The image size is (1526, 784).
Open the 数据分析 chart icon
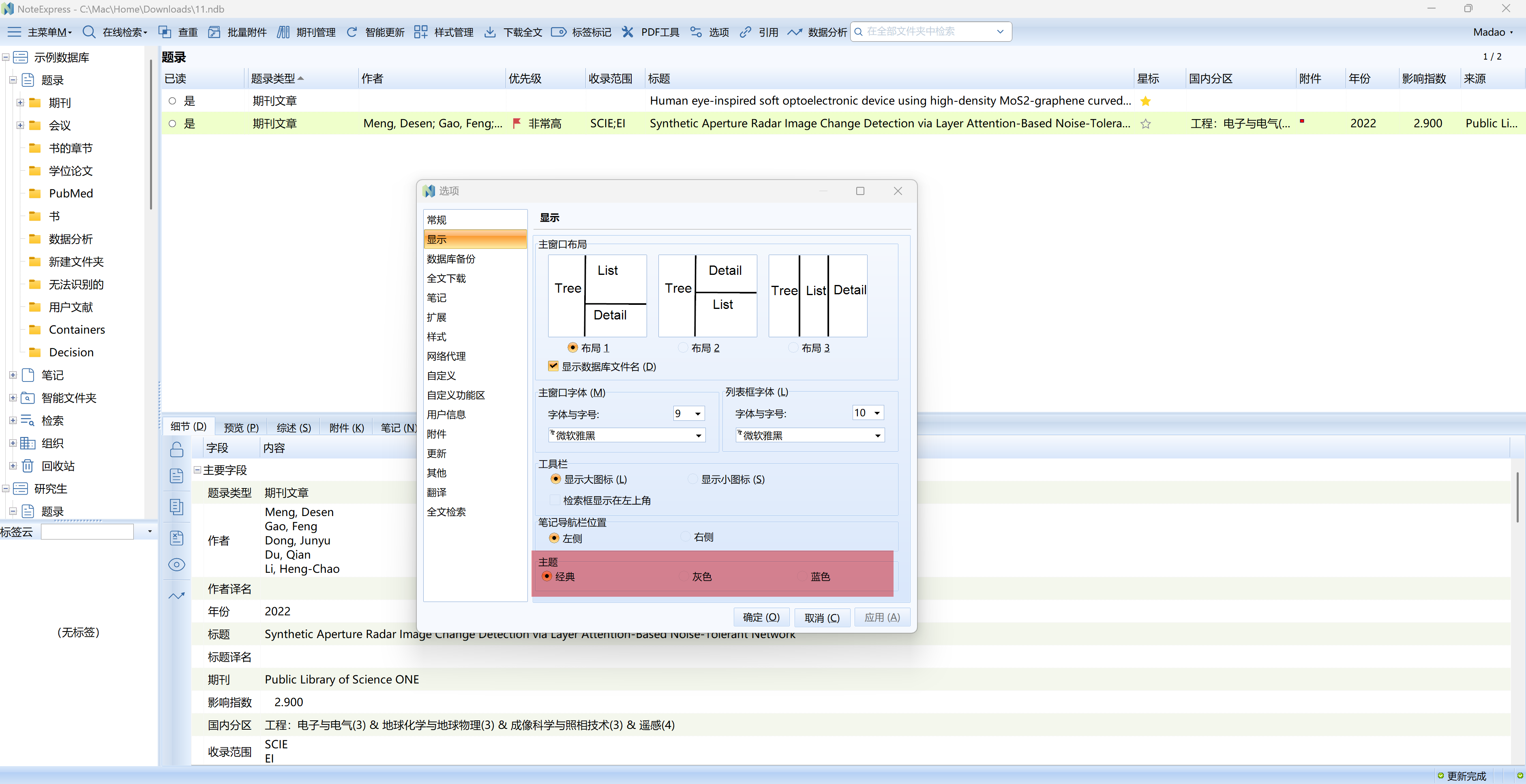click(795, 32)
